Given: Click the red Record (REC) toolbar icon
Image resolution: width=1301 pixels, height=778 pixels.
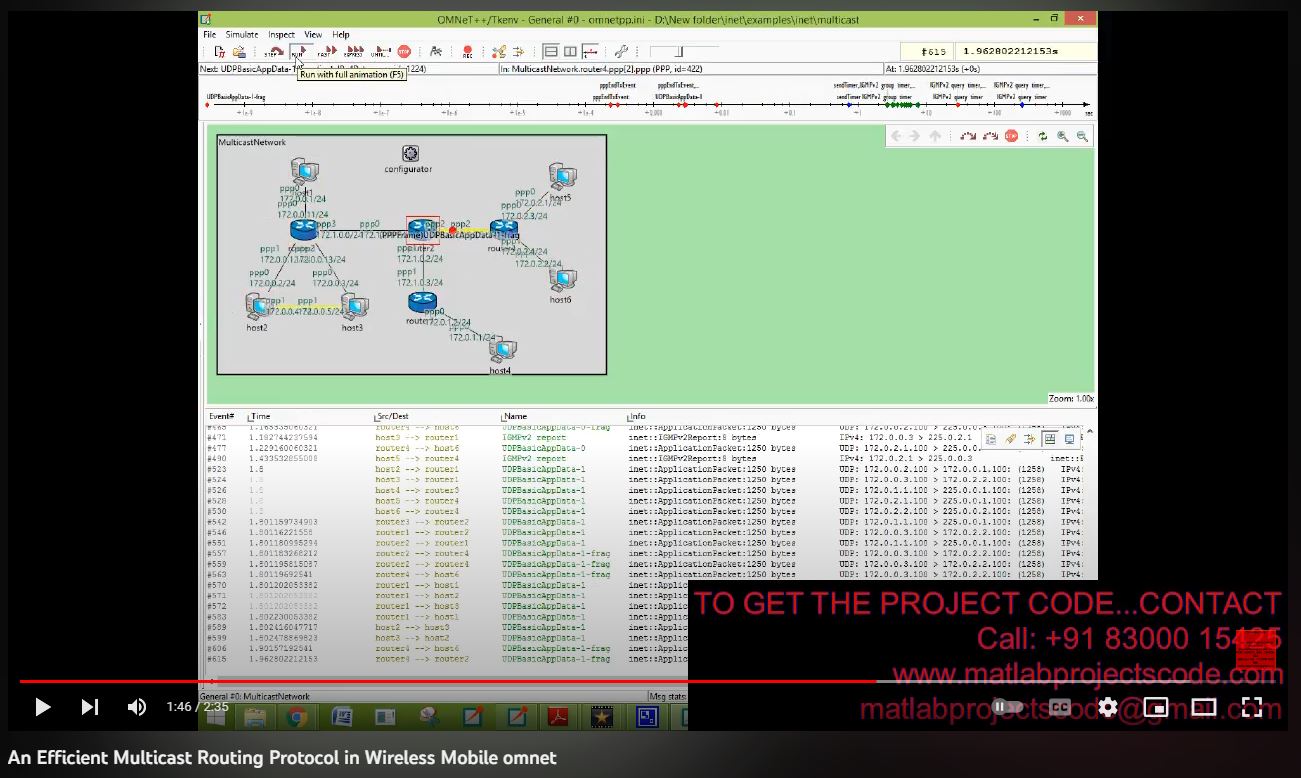Looking at the screenshot, I should click(x=467, y=51).
